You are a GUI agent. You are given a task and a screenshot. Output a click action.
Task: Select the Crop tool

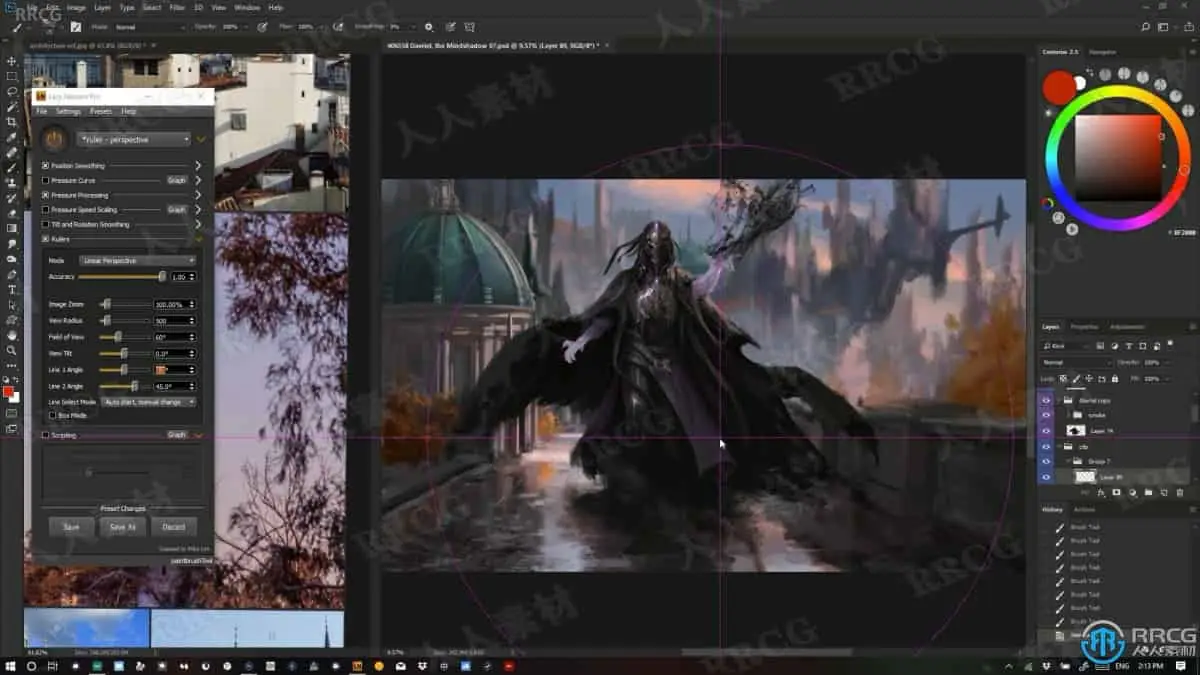coord(12,122)
